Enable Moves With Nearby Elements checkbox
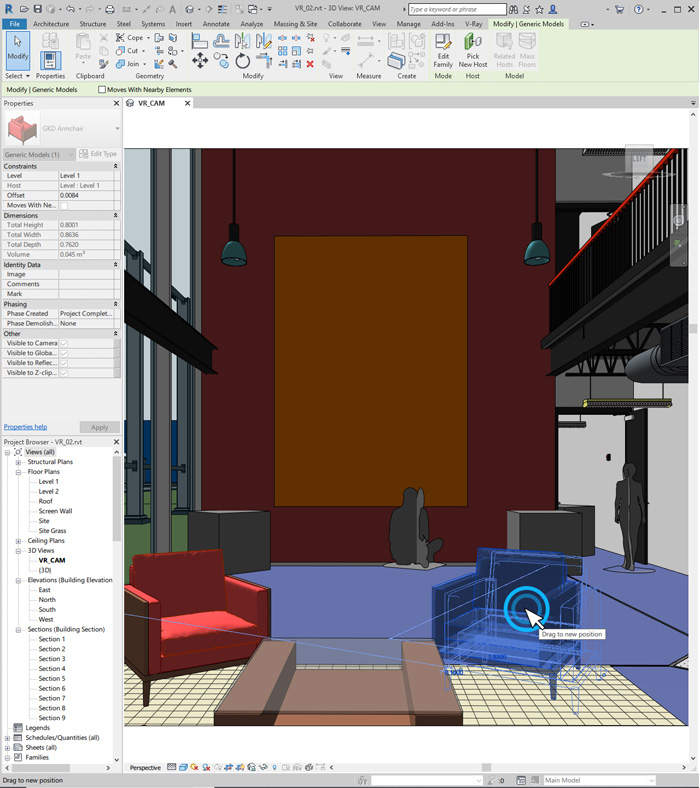The image size is (700, 788). pyautogui.click(x=102, y=90)
